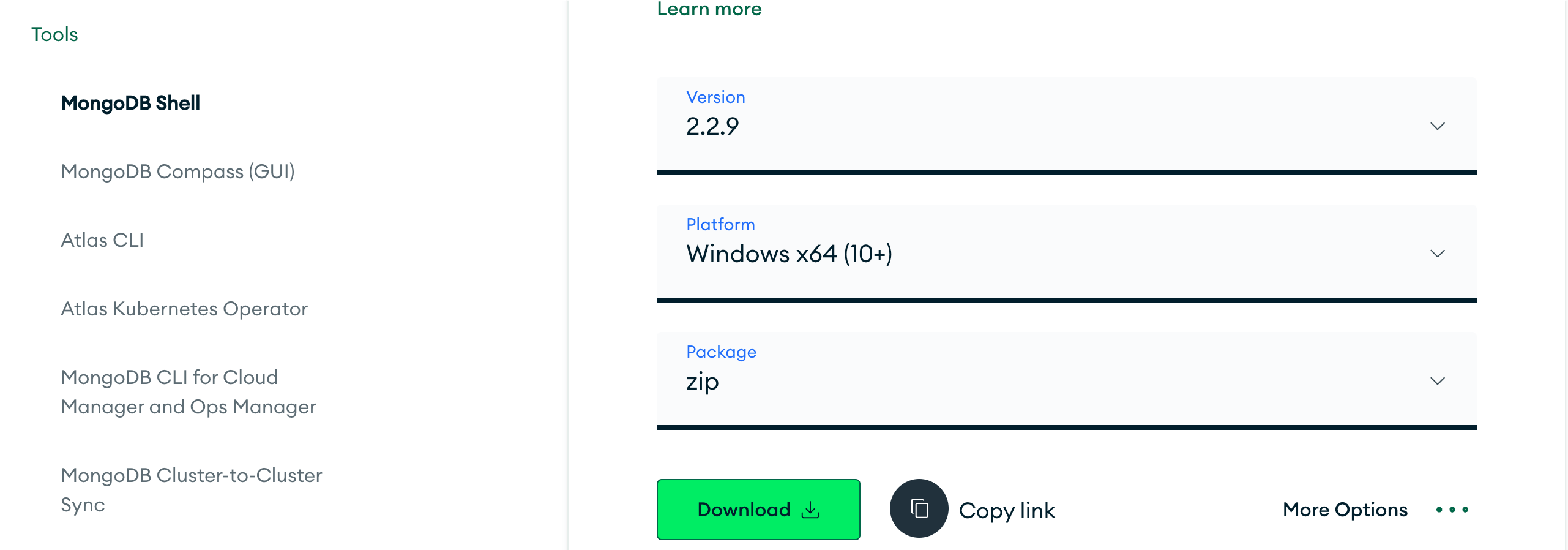Choose MongoDB Cluster-to-Cluster Sync in the sidebar
Image resolution: width=1568 pixels, height=550 pixels.
point(191,489)
